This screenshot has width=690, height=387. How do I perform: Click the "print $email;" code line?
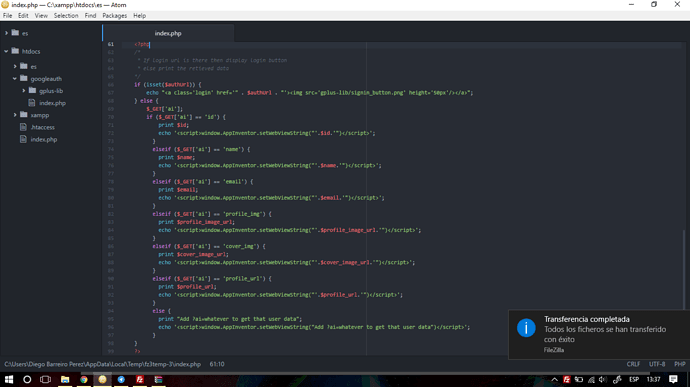(178, 190)
